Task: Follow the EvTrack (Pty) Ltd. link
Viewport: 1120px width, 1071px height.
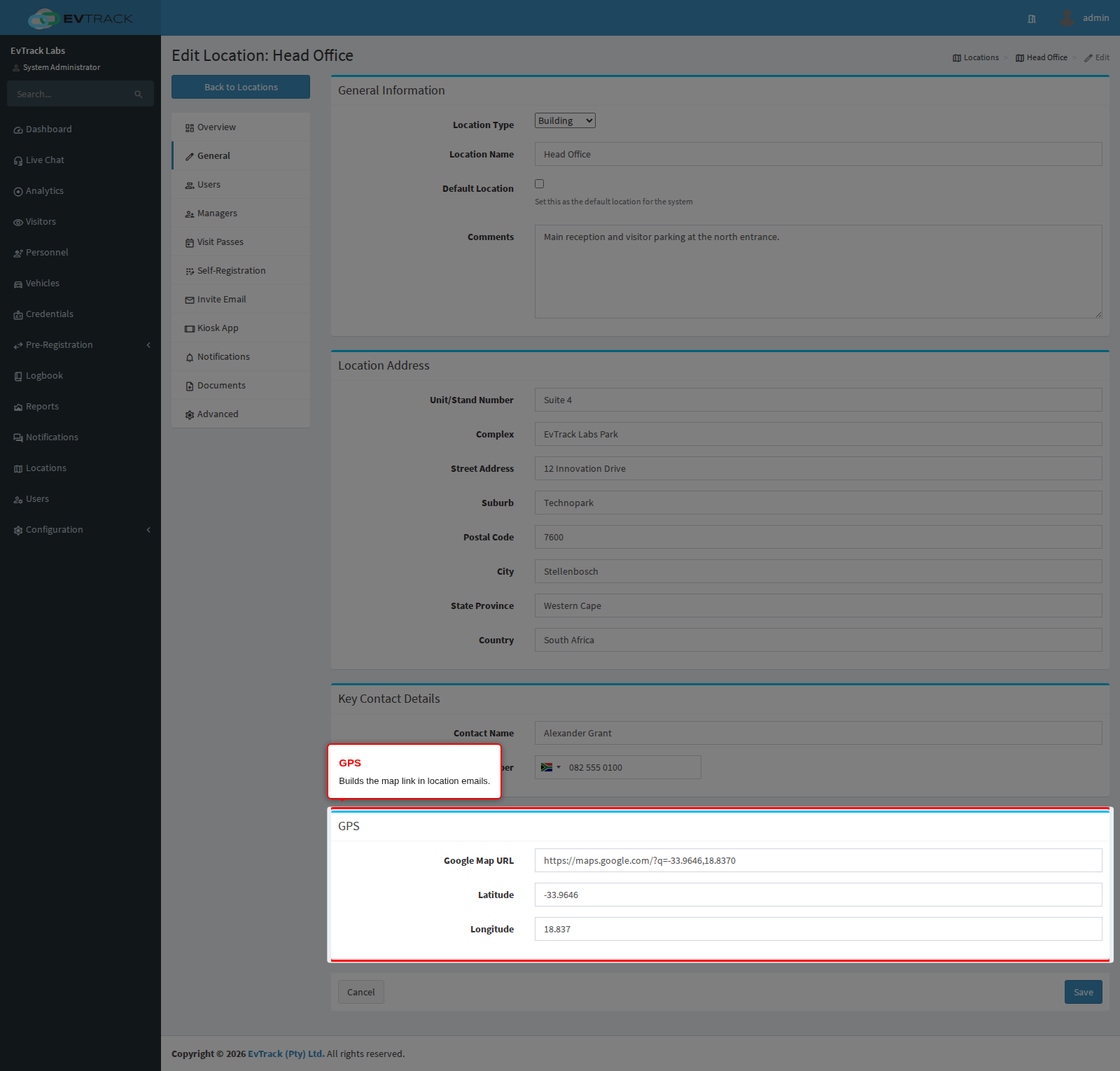Action: pyautogui.click(x=286, y=1053)
